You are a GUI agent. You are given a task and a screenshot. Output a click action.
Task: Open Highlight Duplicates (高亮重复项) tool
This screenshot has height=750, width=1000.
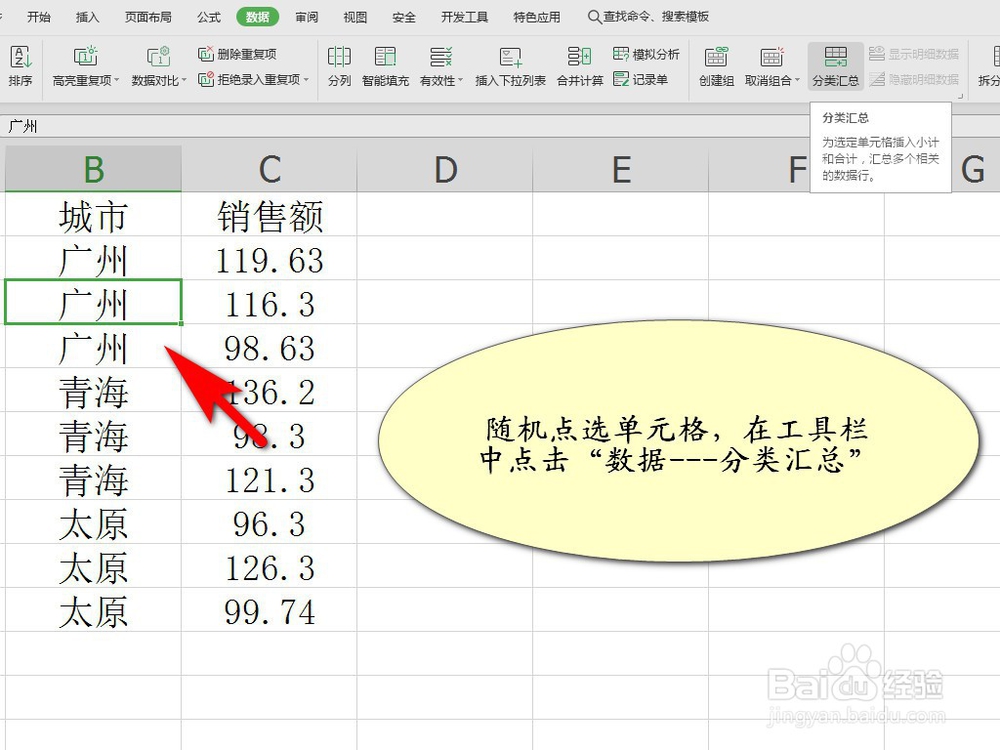click(x=83, y=66)
